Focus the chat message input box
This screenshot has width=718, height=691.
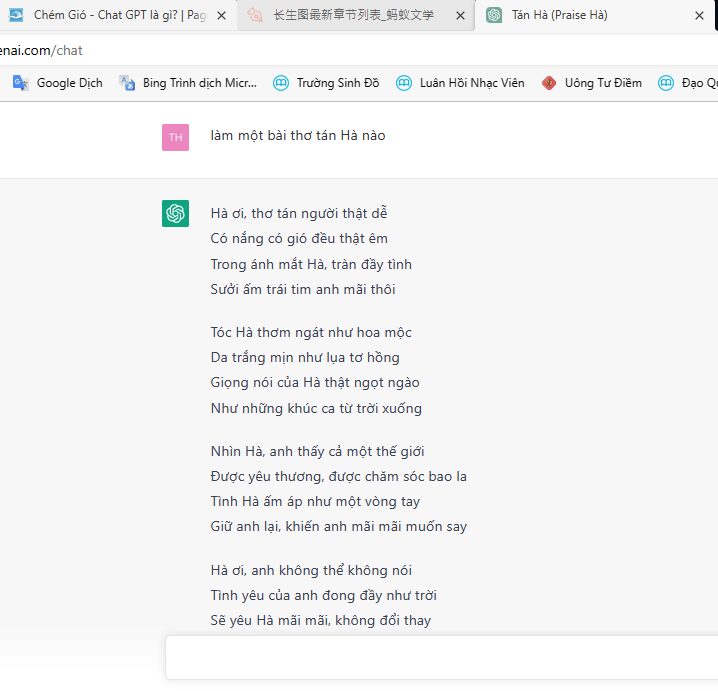[x=440, y=657]
